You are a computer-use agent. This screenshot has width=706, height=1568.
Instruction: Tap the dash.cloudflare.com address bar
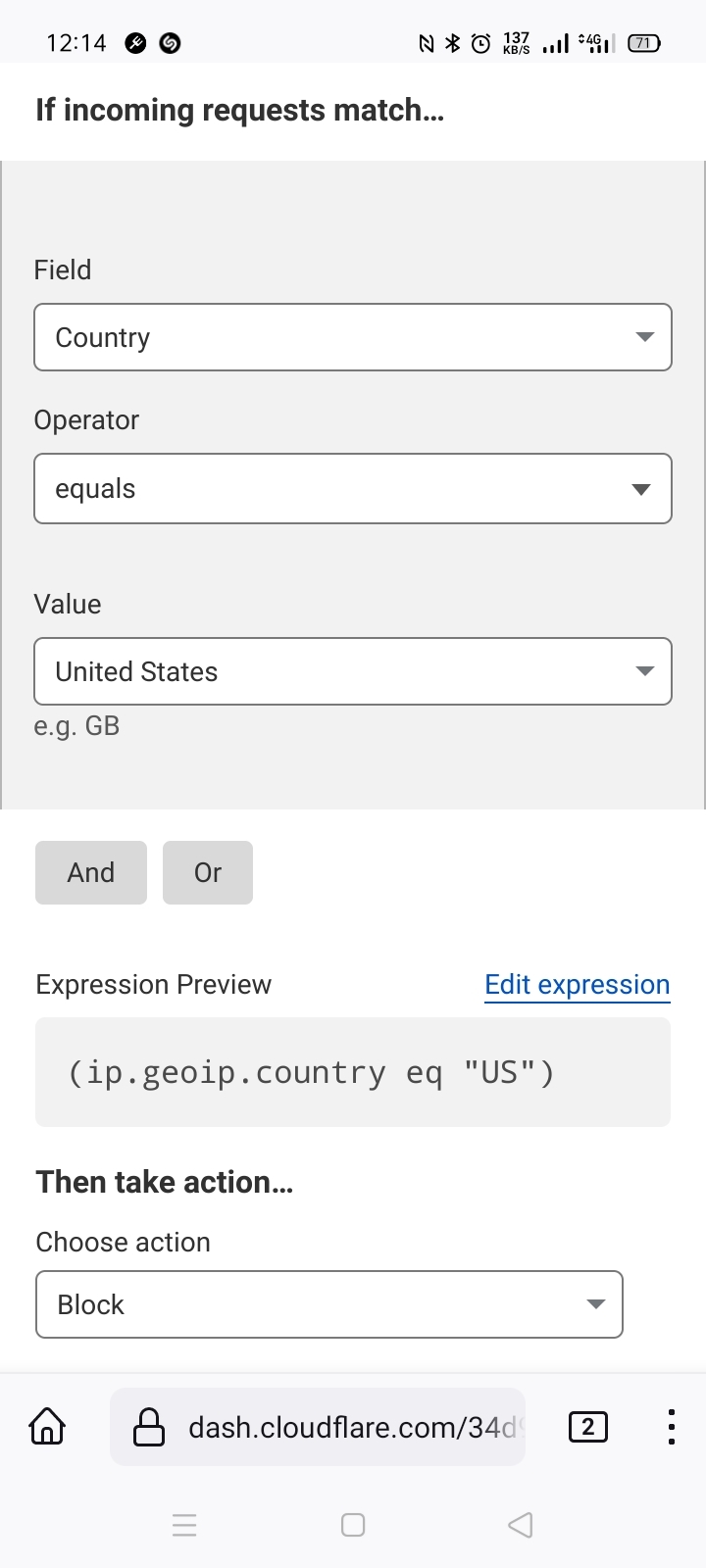point(348,1427)
